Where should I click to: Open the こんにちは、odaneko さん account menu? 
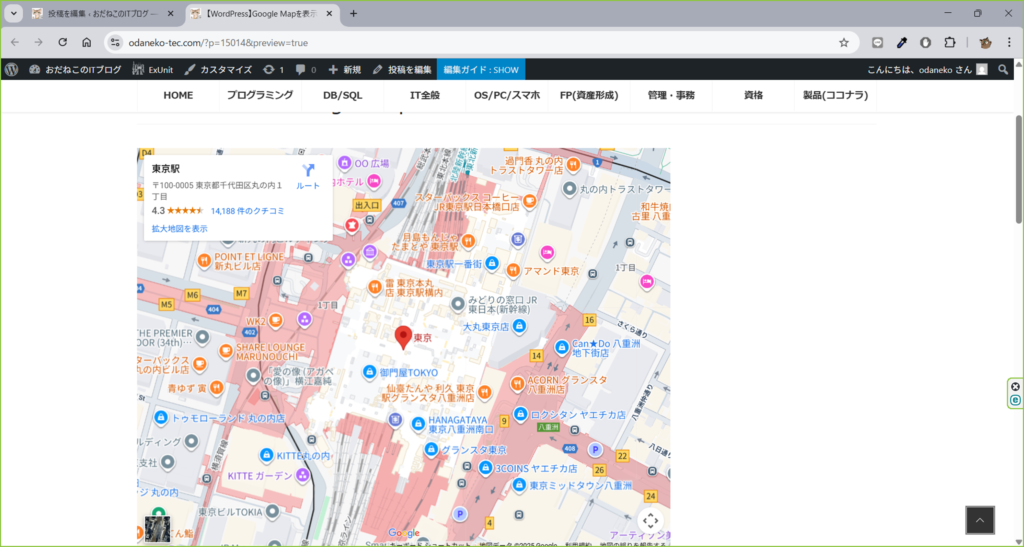pos(918,70)
